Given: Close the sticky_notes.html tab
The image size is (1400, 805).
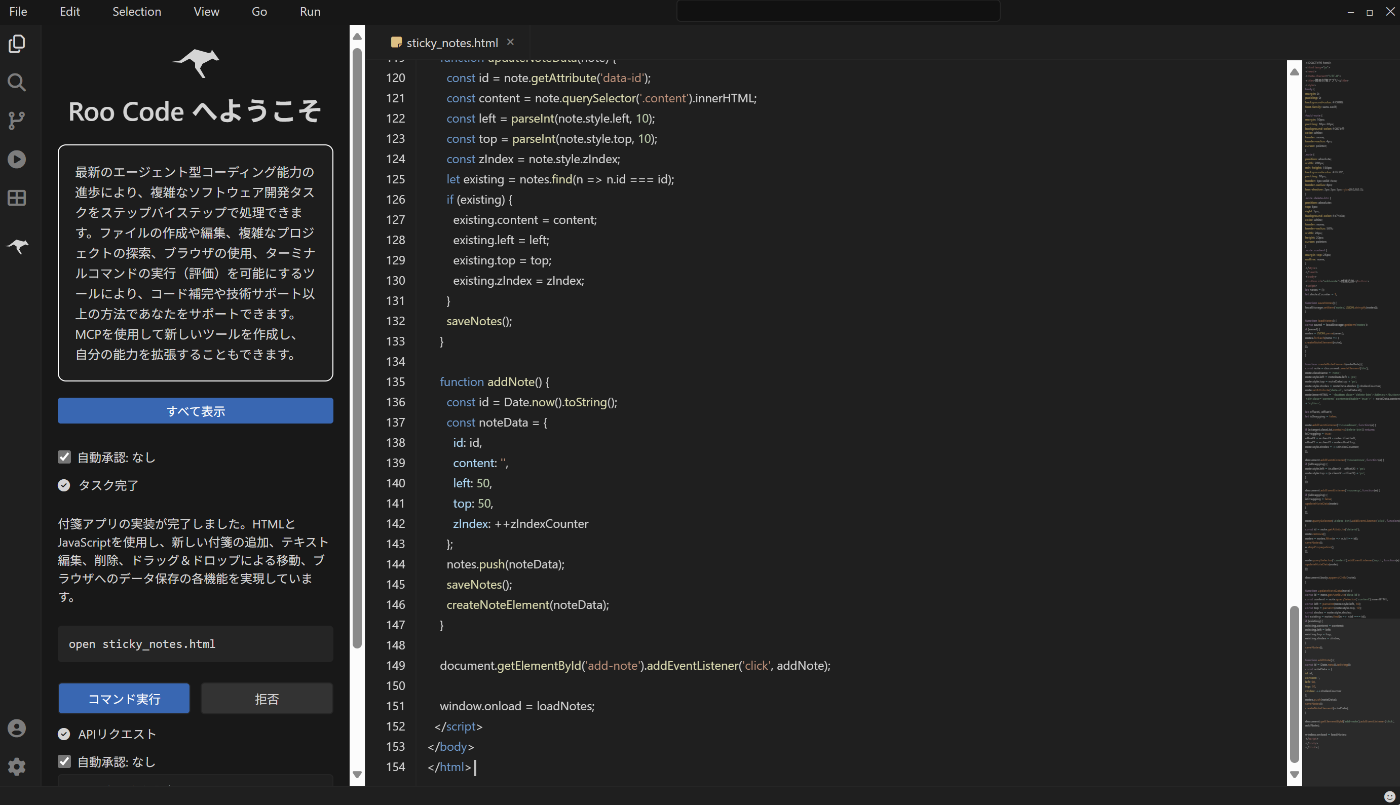Looking at the screenshot, I should coord(510,42).
